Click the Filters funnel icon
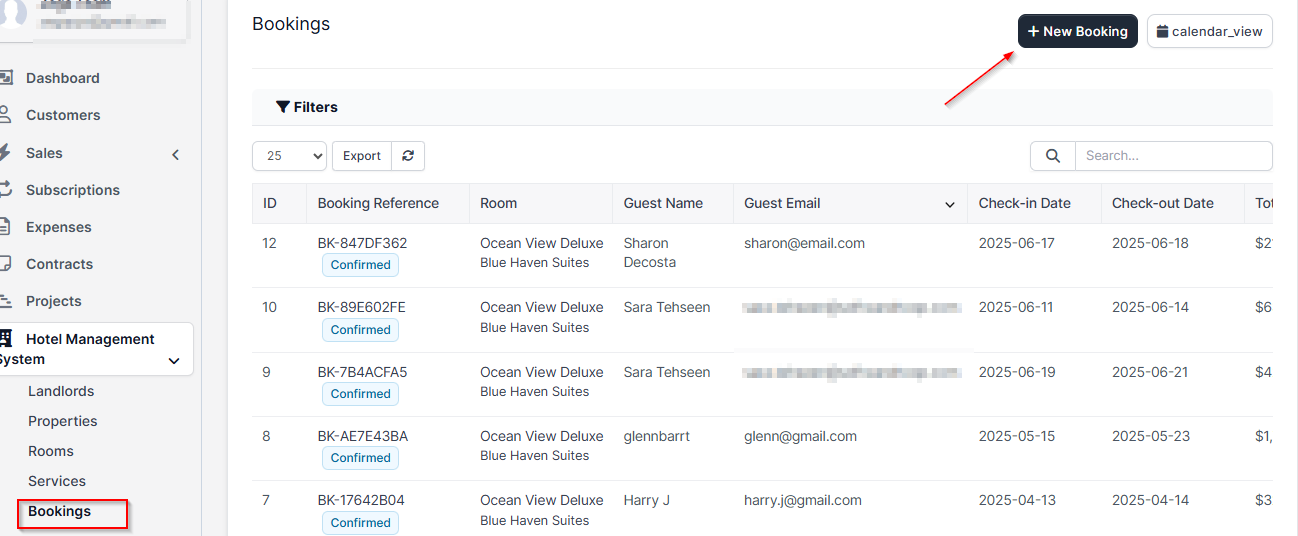Image resolution: width=1298 pixels, height=536 pixels. (x=283, y=107)
